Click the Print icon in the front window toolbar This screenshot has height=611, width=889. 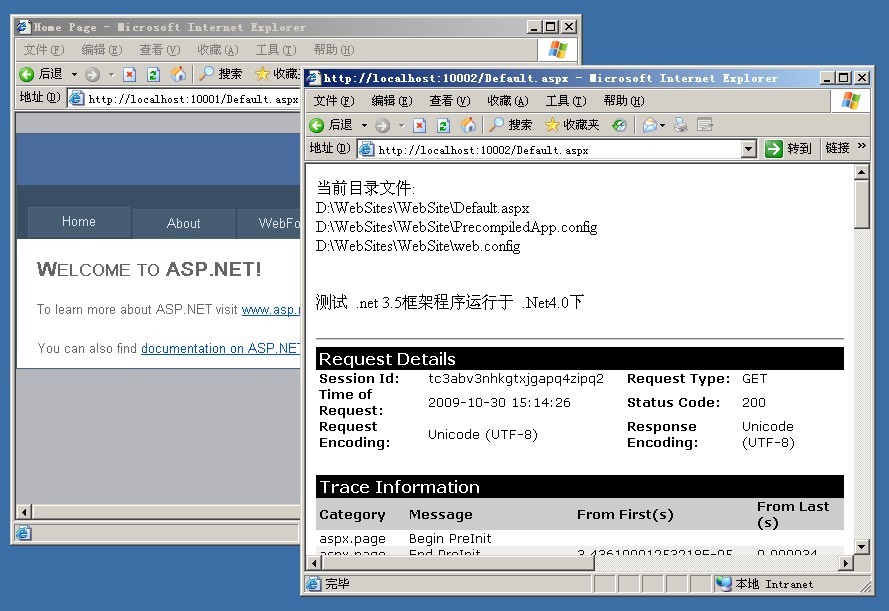click(681, 125)
